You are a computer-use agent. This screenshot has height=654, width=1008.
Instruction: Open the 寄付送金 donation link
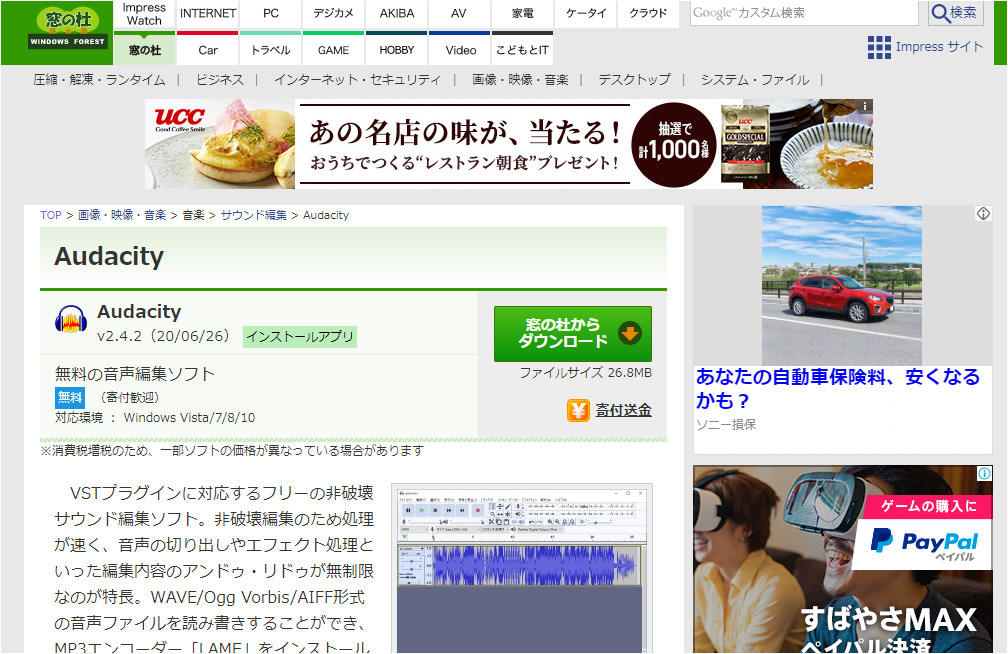(623, 410)
